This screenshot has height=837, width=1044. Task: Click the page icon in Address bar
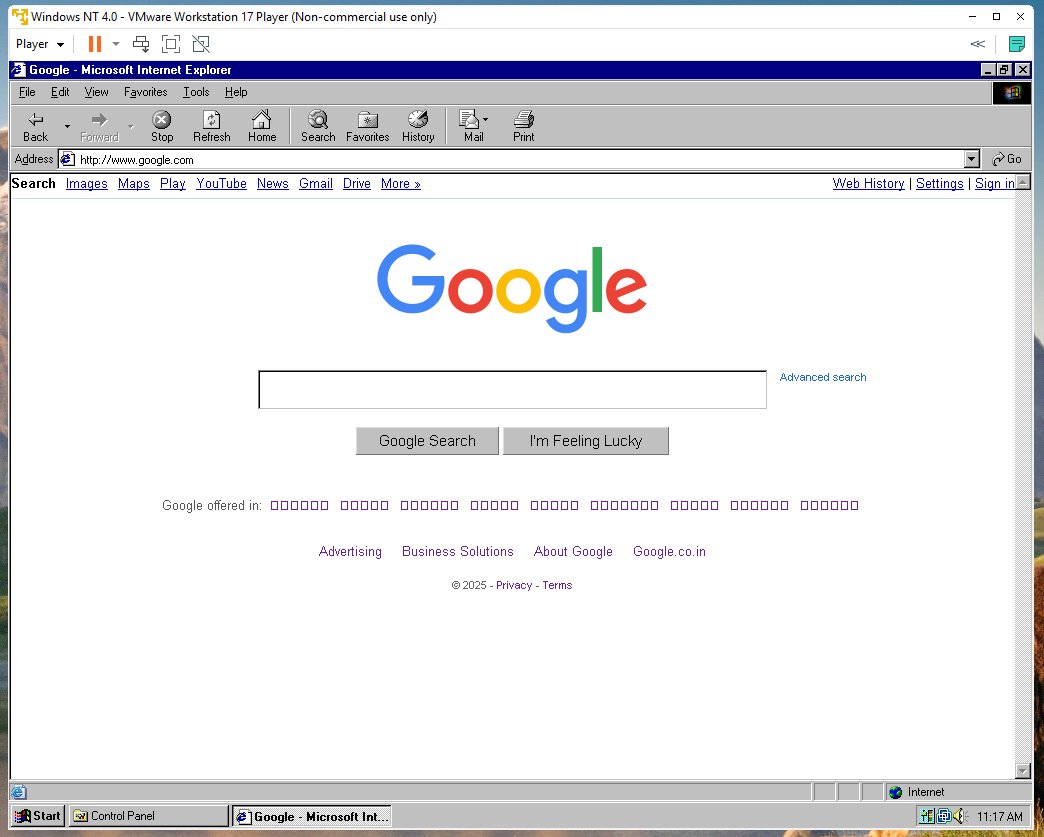[x=67, y=159]
